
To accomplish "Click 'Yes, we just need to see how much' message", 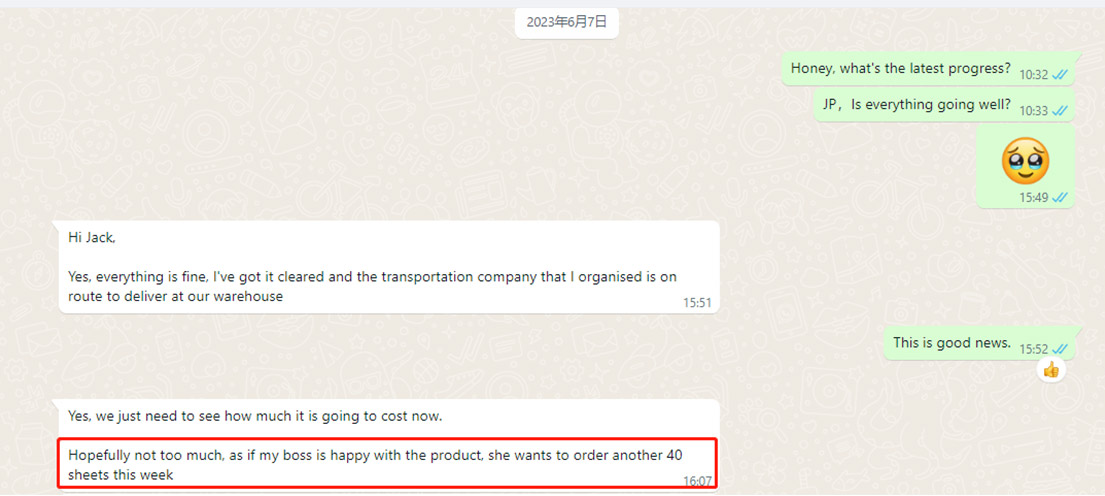I will (x=255, y=416).
